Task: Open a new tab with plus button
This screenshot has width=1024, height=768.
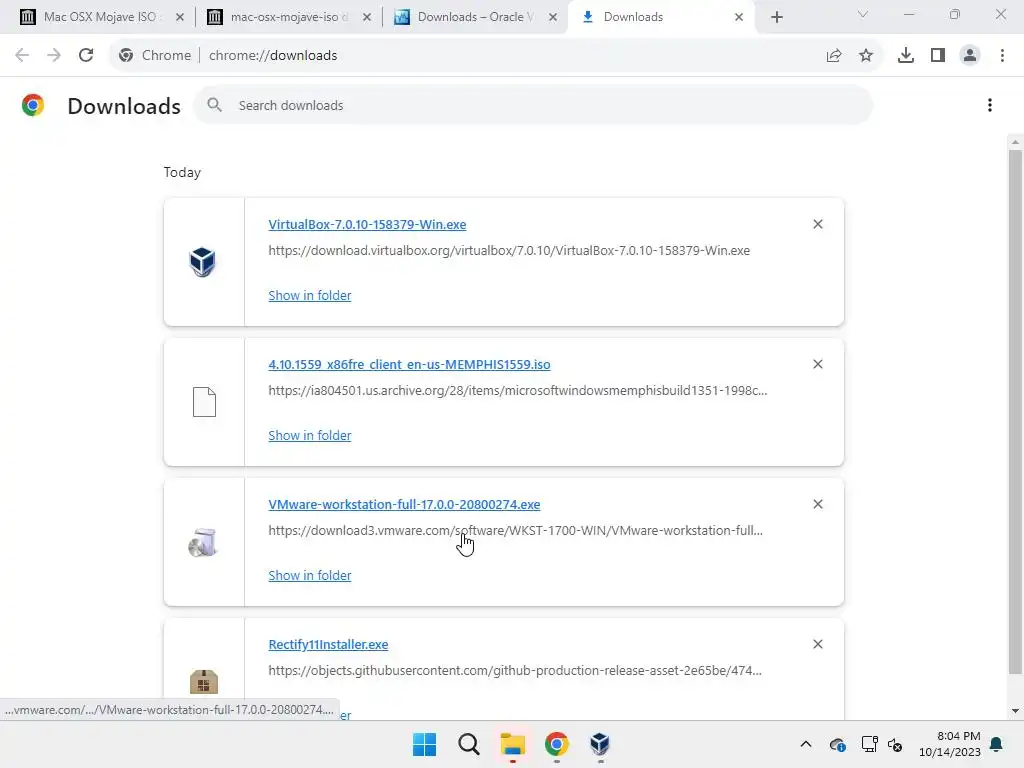Action: point(776,17)
